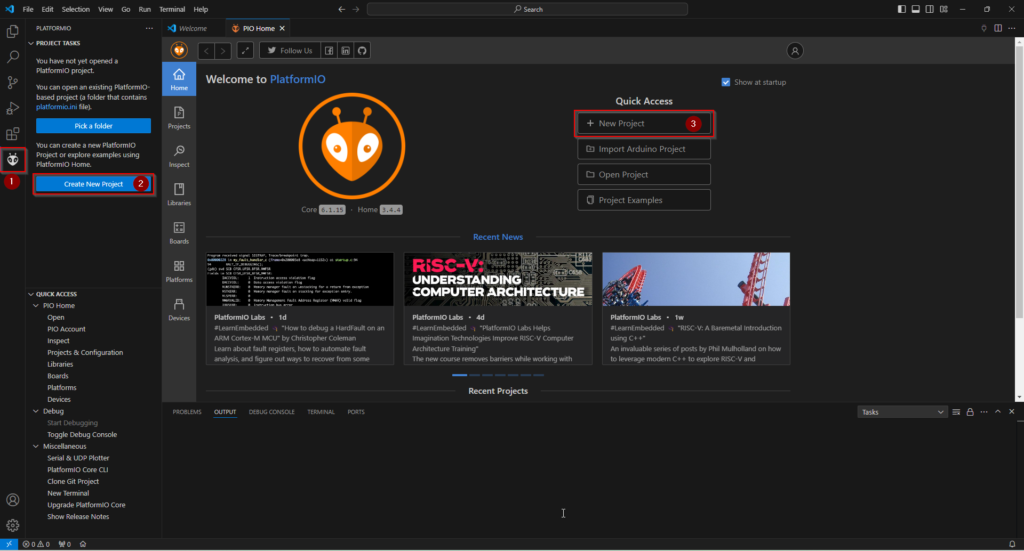Click the PlatformIO logo in PIO toolbar
This screenshot has width=1024, height=551.
(179, 50)
